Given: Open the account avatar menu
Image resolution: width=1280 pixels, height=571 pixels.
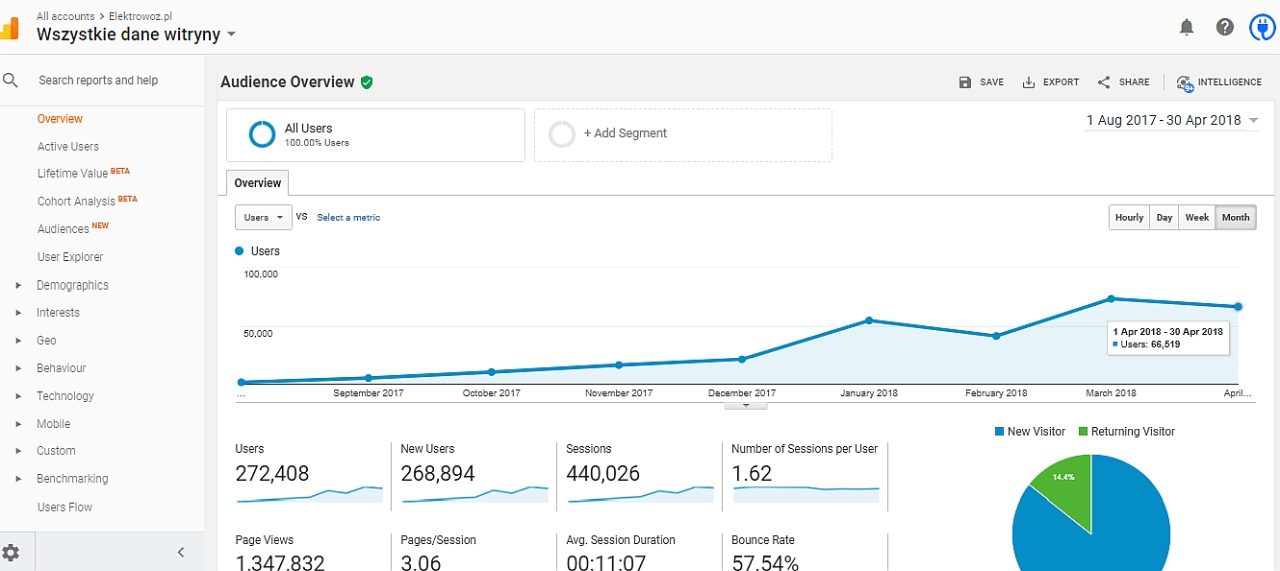Looking at the screenshot, I should (1263, 27).
